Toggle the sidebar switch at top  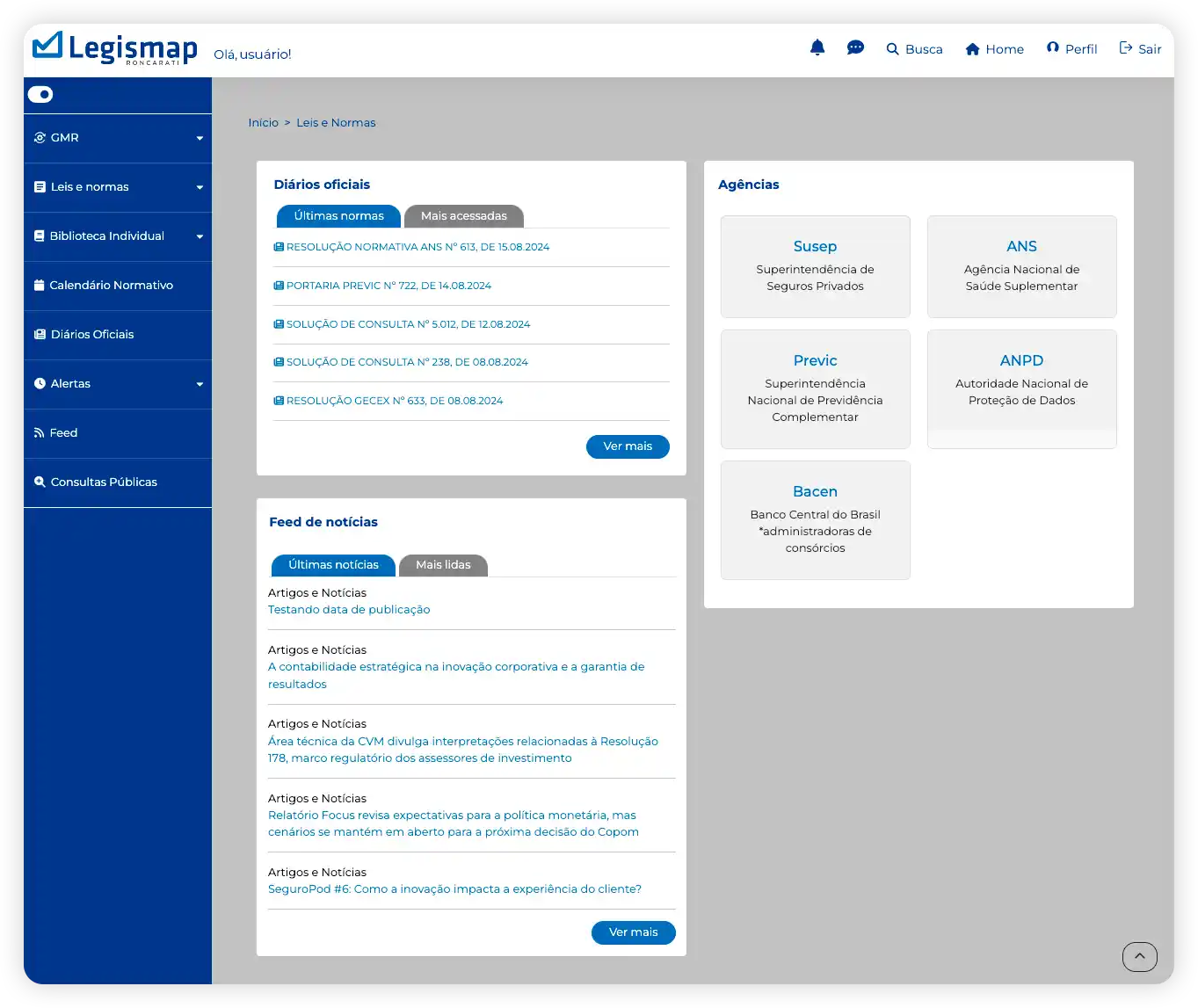point(40,94)
